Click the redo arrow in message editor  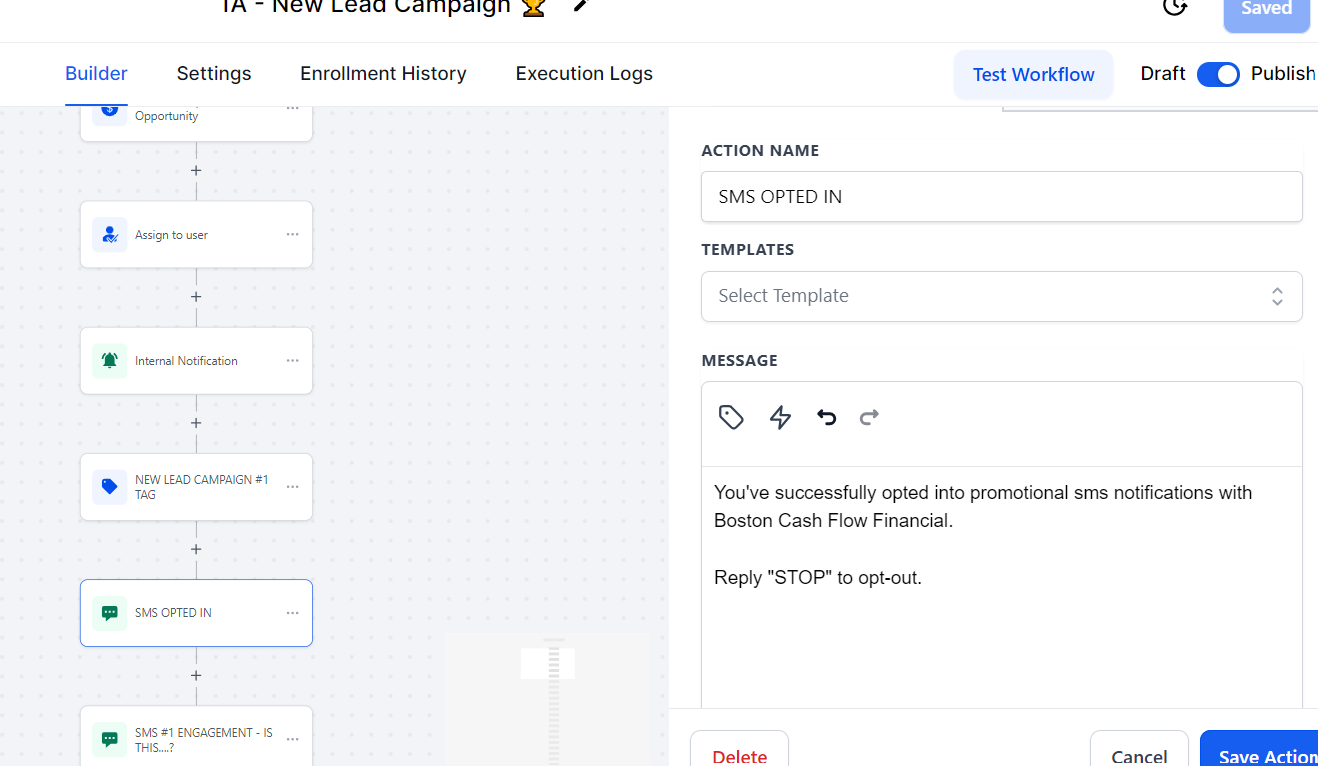869,417
